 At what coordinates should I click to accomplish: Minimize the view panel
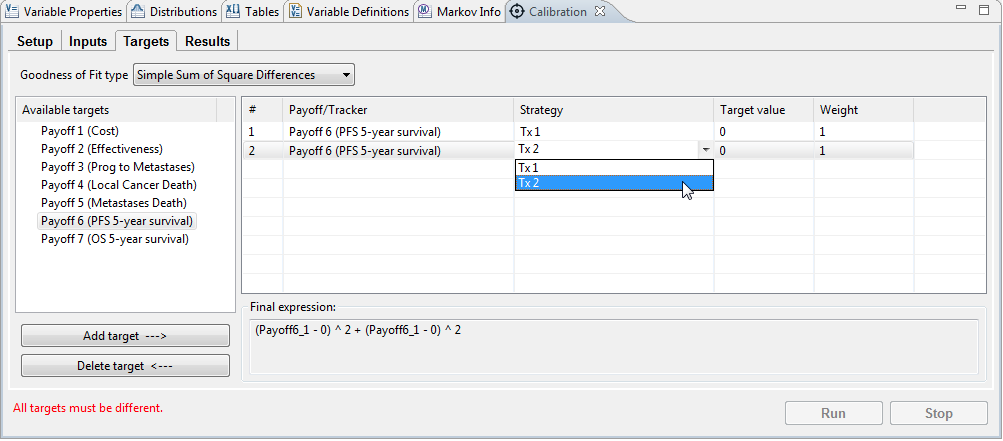tap(959, 10)
